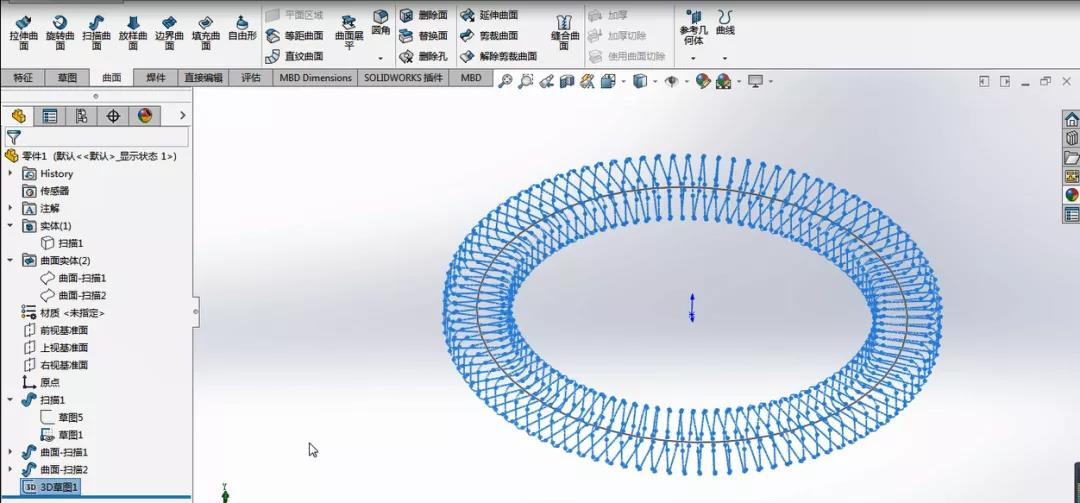Toggle the hide/show items eye icon
The width and height of the screenshot is (1080, 503).
pos(672,81)
